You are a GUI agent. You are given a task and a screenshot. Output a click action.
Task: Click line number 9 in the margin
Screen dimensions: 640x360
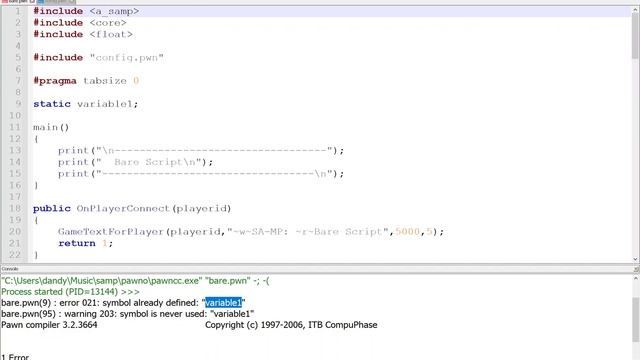click(x=18, y=104)
